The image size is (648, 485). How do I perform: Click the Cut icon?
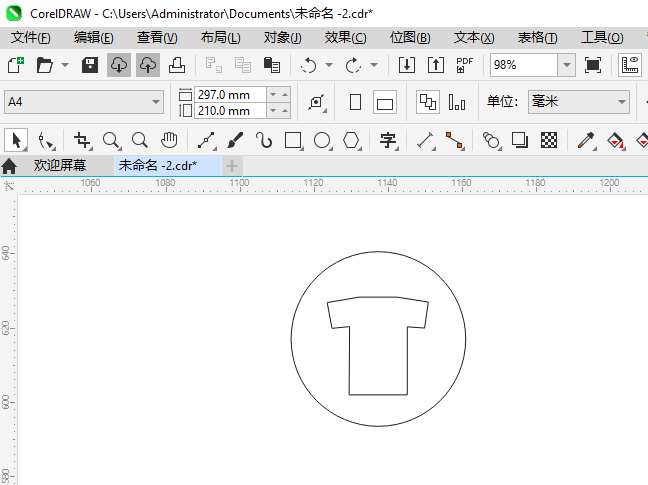tap(214, 65)
